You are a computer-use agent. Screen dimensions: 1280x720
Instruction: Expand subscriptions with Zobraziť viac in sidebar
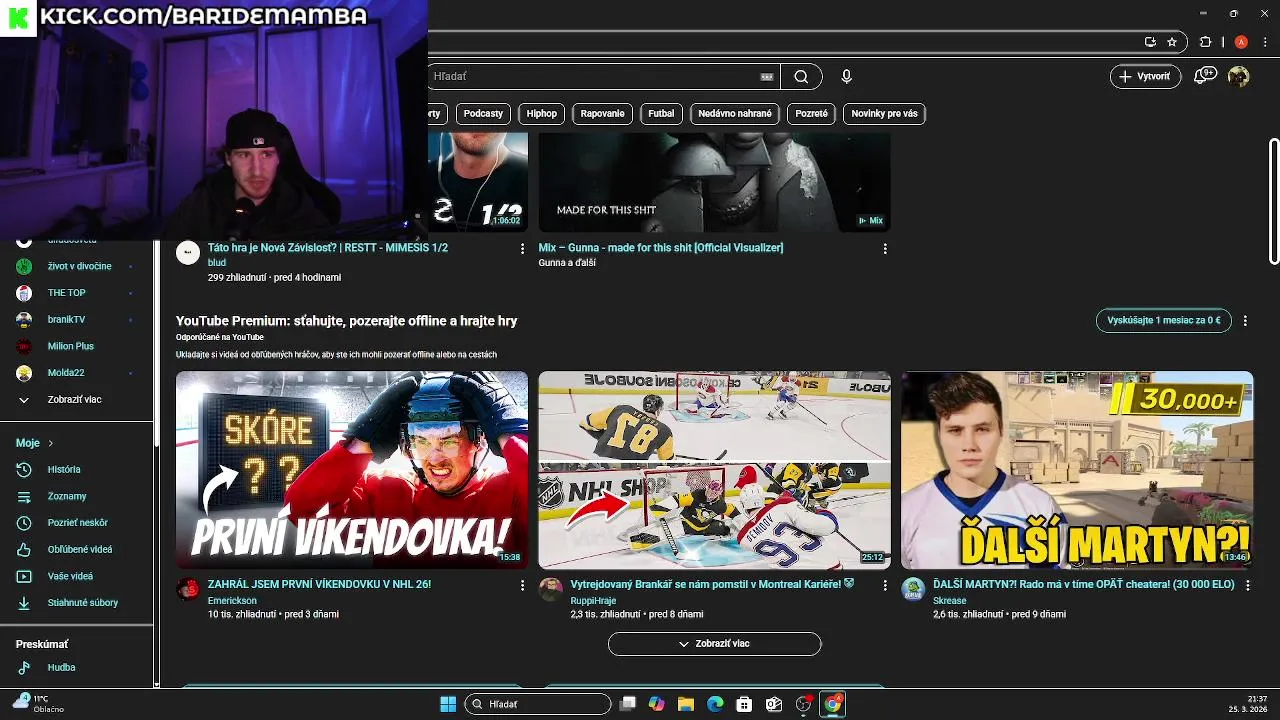point(75,399)
